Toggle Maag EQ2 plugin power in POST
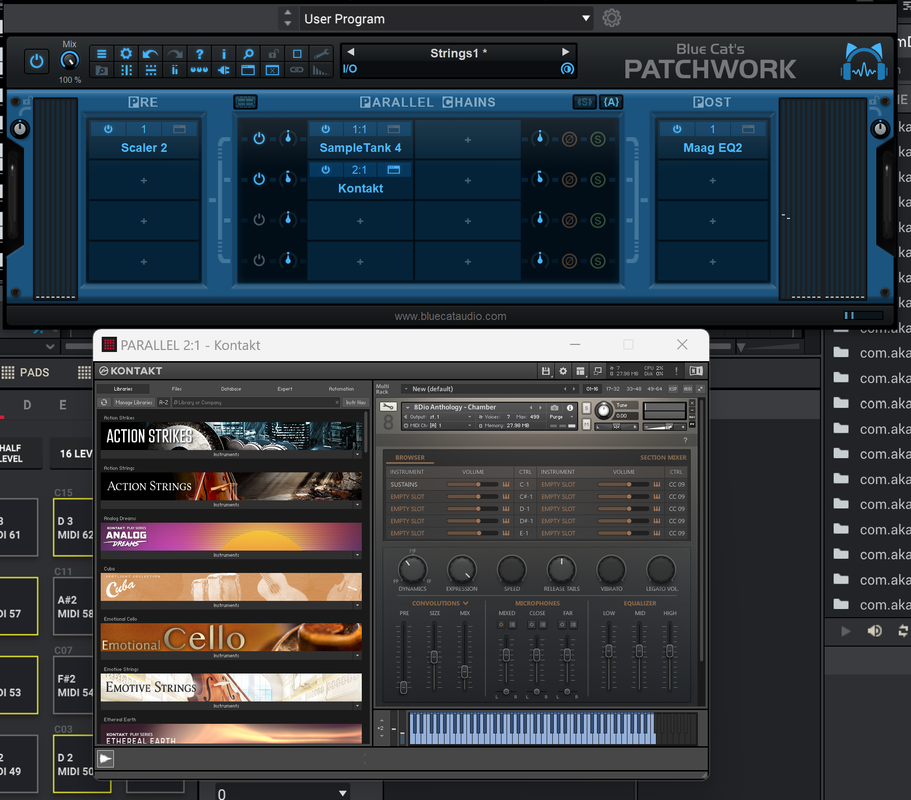Screen dimensions: 911x800 tap(677, 129)
